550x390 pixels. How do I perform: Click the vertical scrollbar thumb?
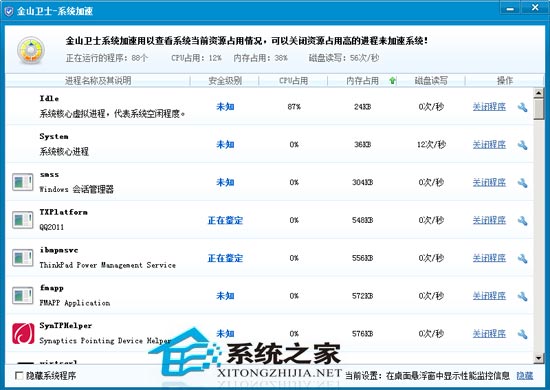tap(538, 109)
